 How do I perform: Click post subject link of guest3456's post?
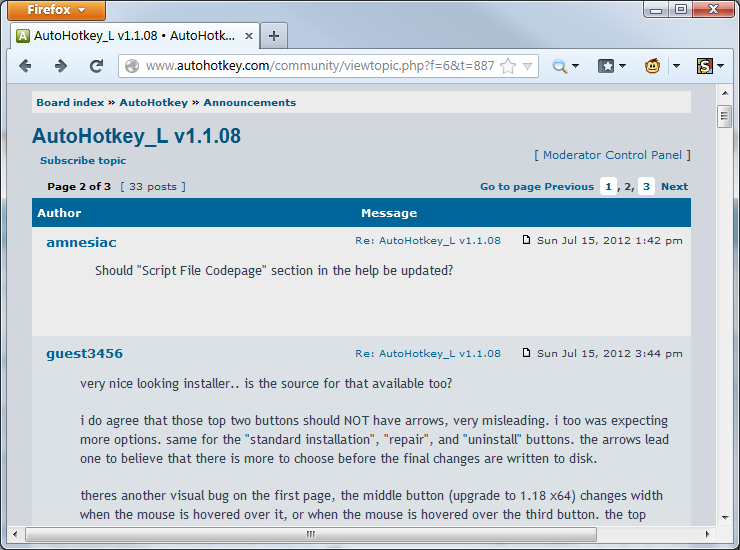click(428, 354)
